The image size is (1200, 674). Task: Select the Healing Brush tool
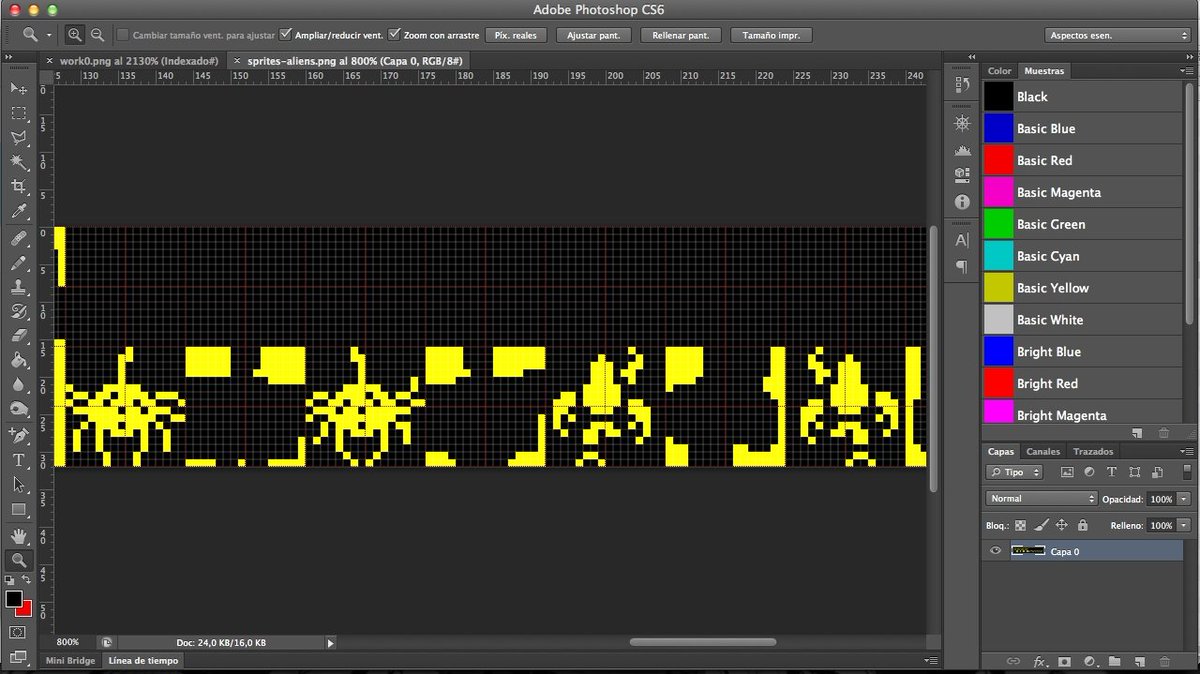point(18,239)
